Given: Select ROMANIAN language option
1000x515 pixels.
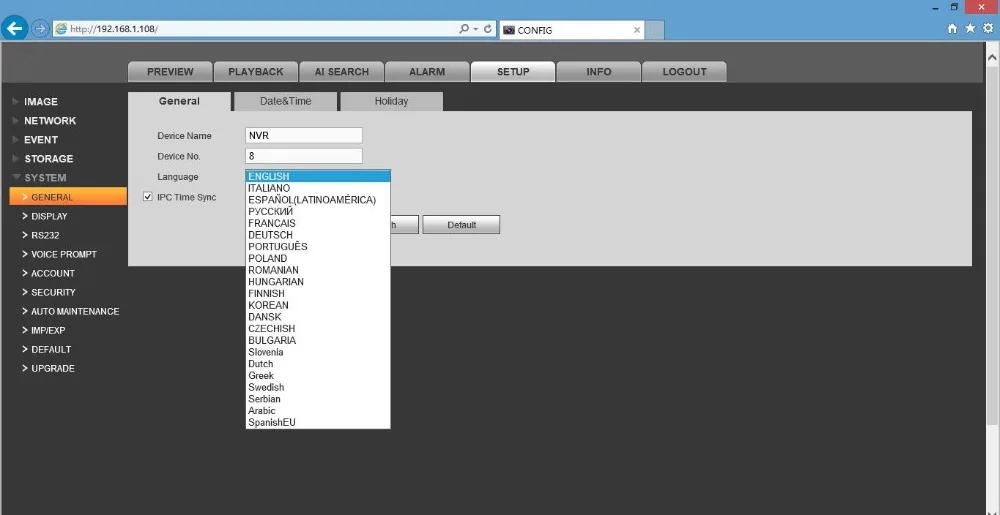Looking at the screenshot, I should pos(318,270).
